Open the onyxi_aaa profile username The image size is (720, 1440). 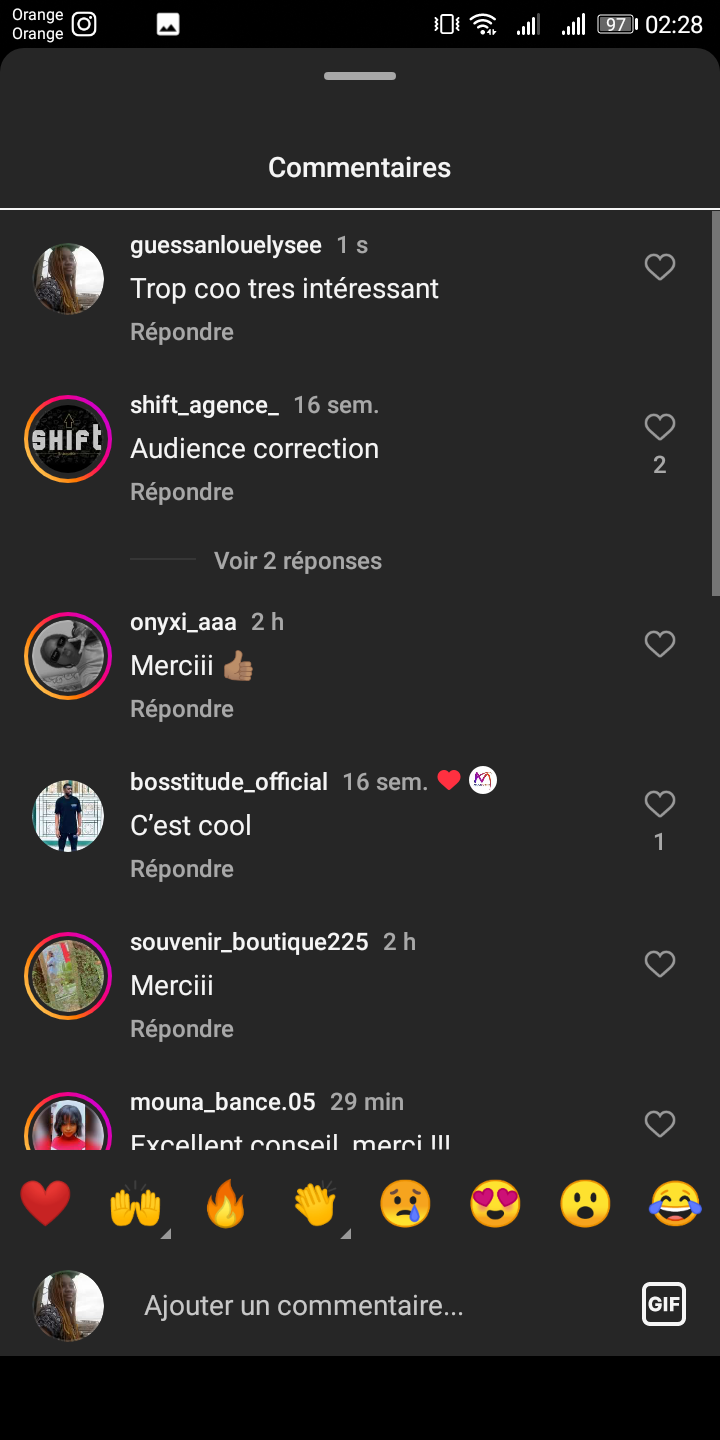(x=183, y=622)
